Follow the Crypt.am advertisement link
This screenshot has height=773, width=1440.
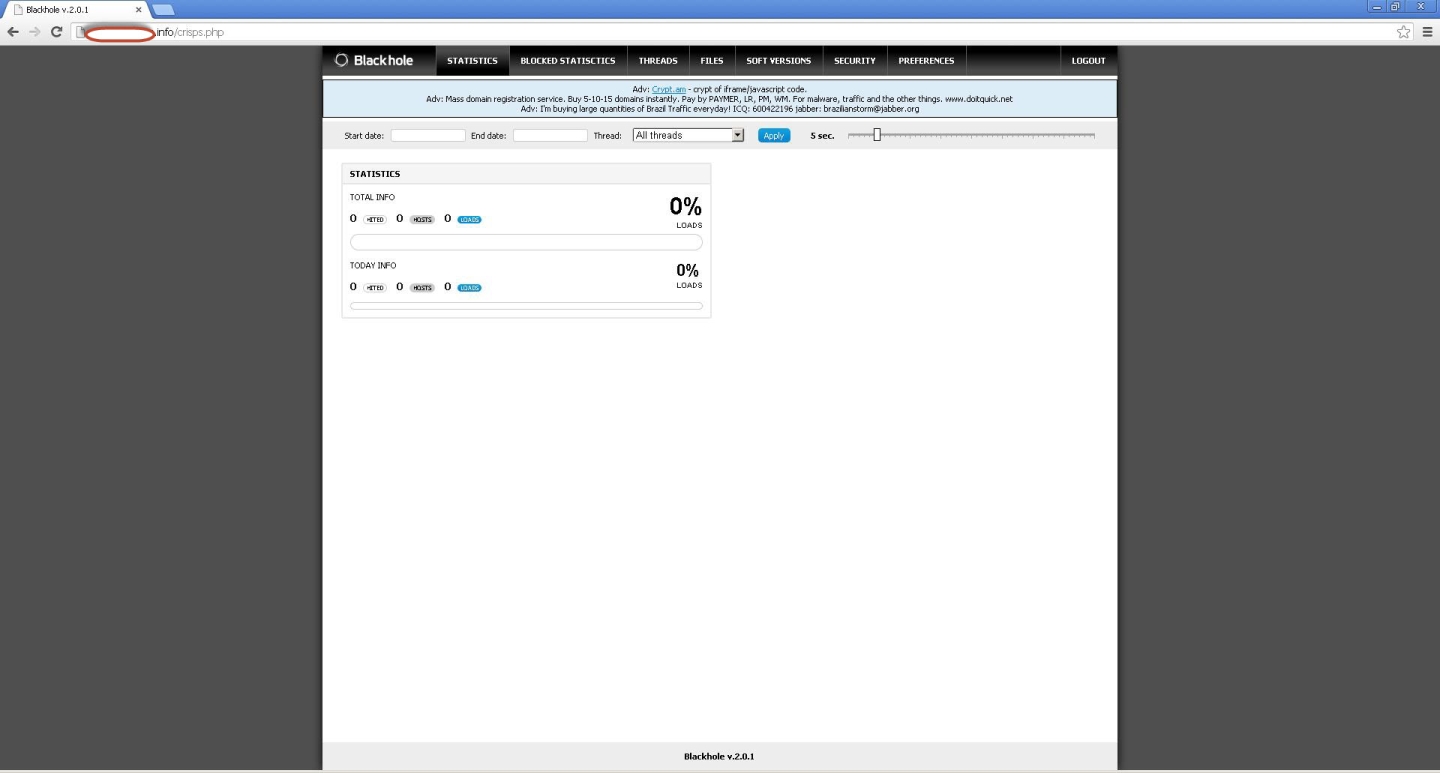pyautogui.click(x=669, y=89)
